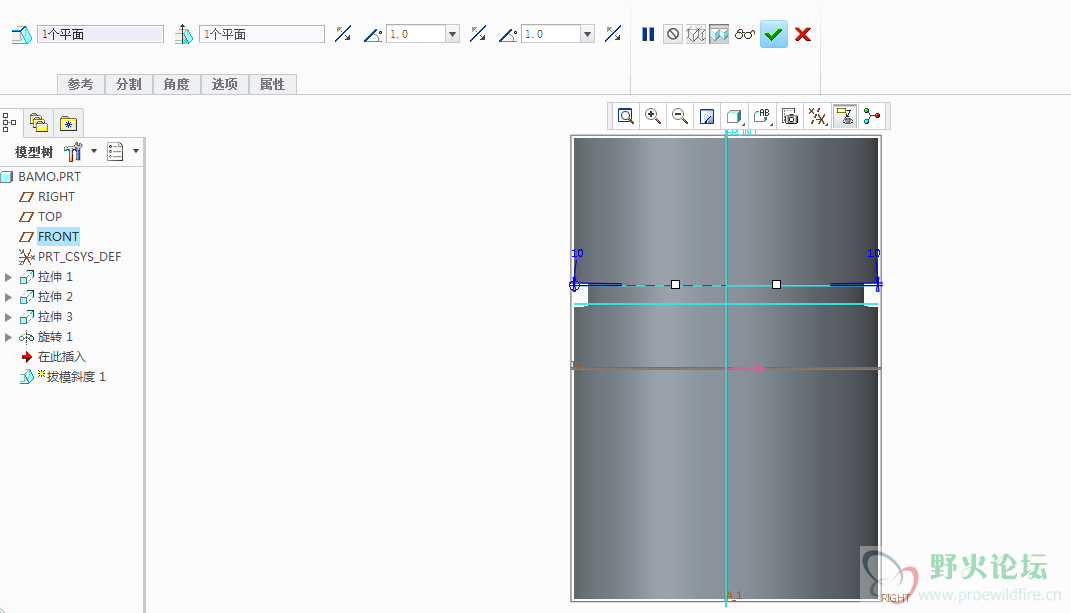Pause the draft feature tool
Viewport: 1071px width, 613px height.
(648, 34)
